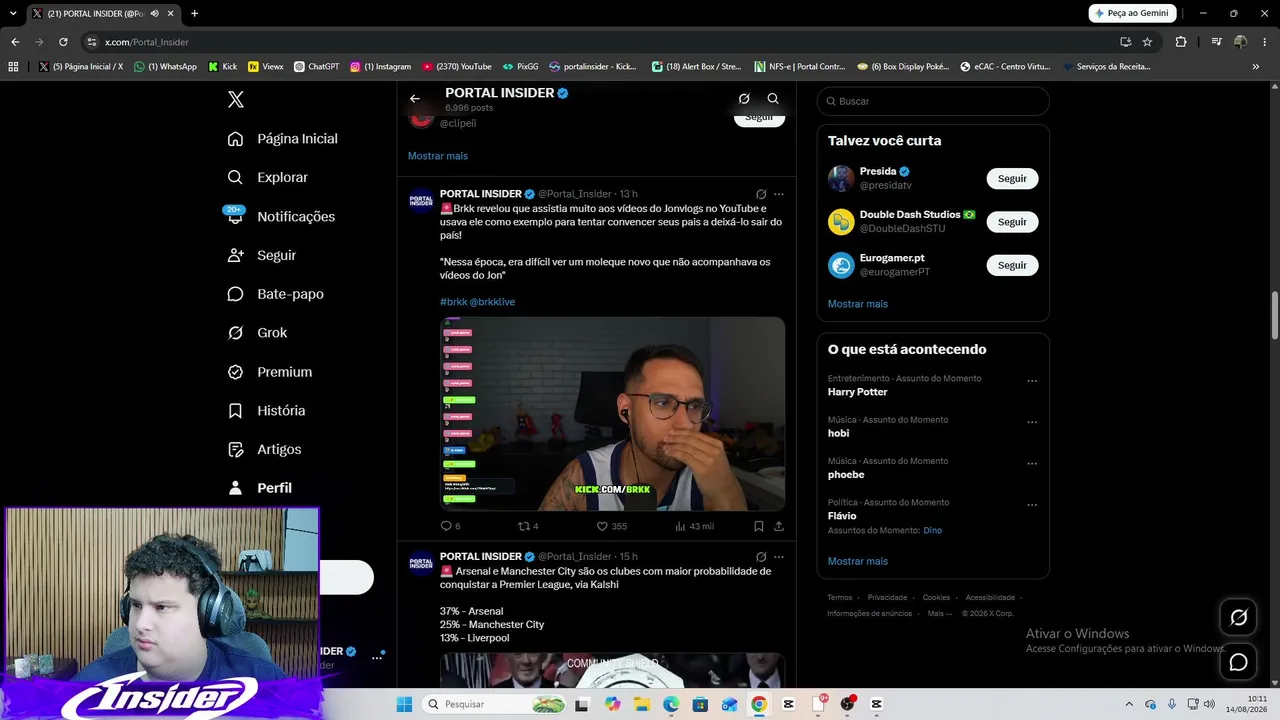Open the ChatGPT bookmark

pos(317,67)
